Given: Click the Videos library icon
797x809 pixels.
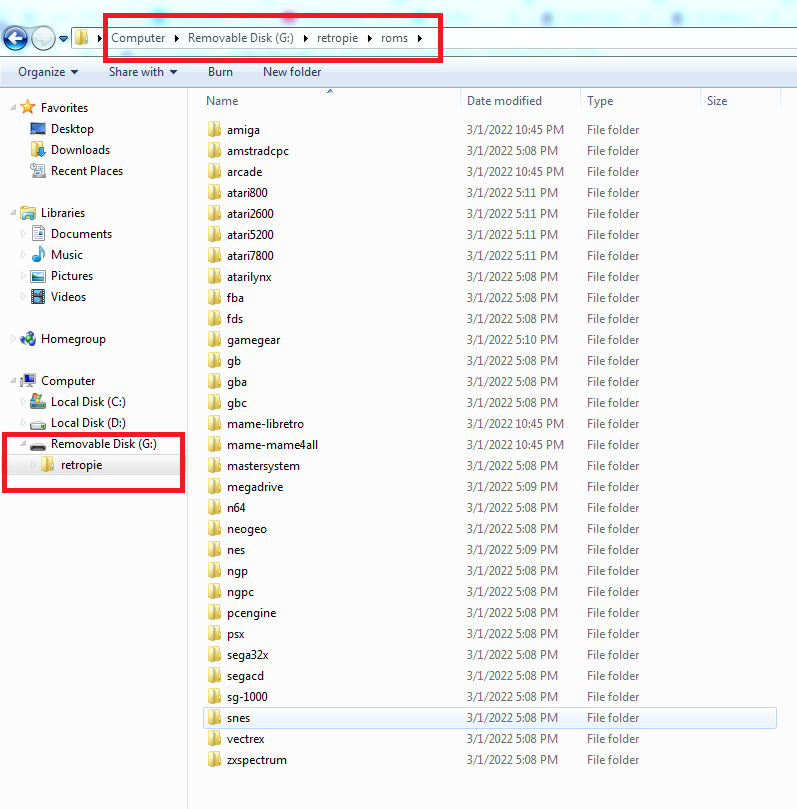Looking at the screenshot, I should tap(38, 297).
